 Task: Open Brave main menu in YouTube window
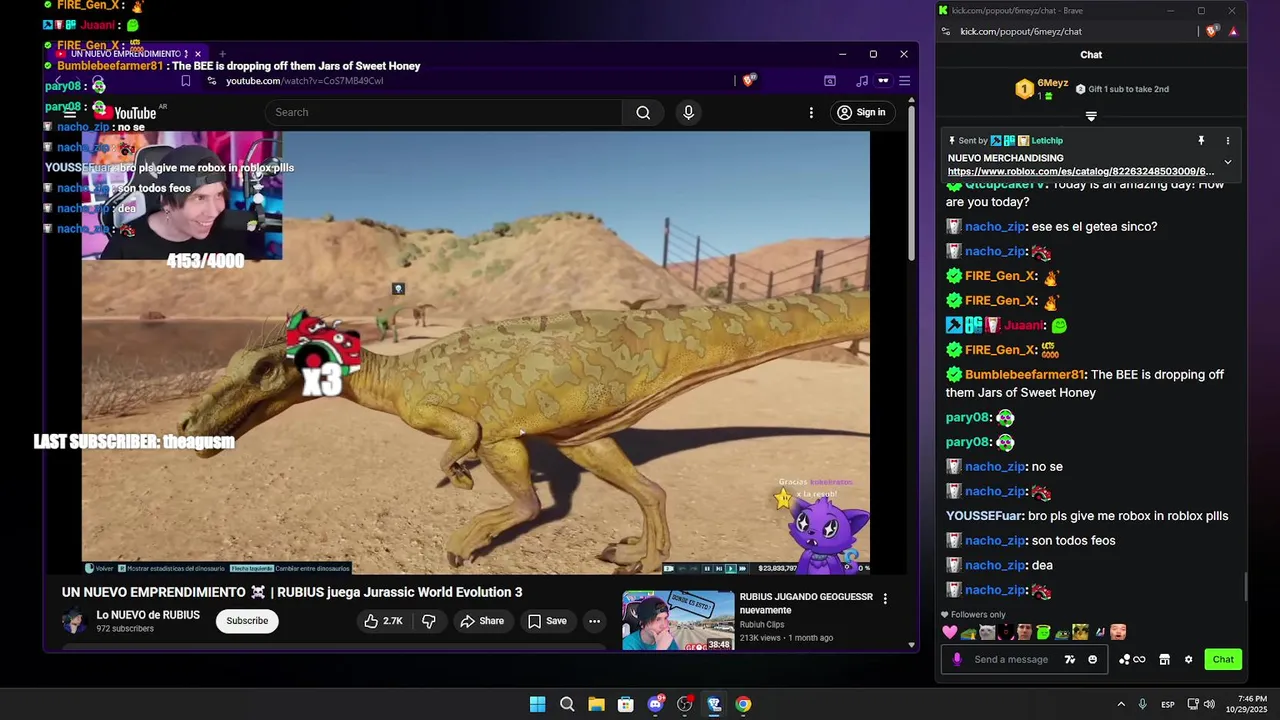coord(904,81)
